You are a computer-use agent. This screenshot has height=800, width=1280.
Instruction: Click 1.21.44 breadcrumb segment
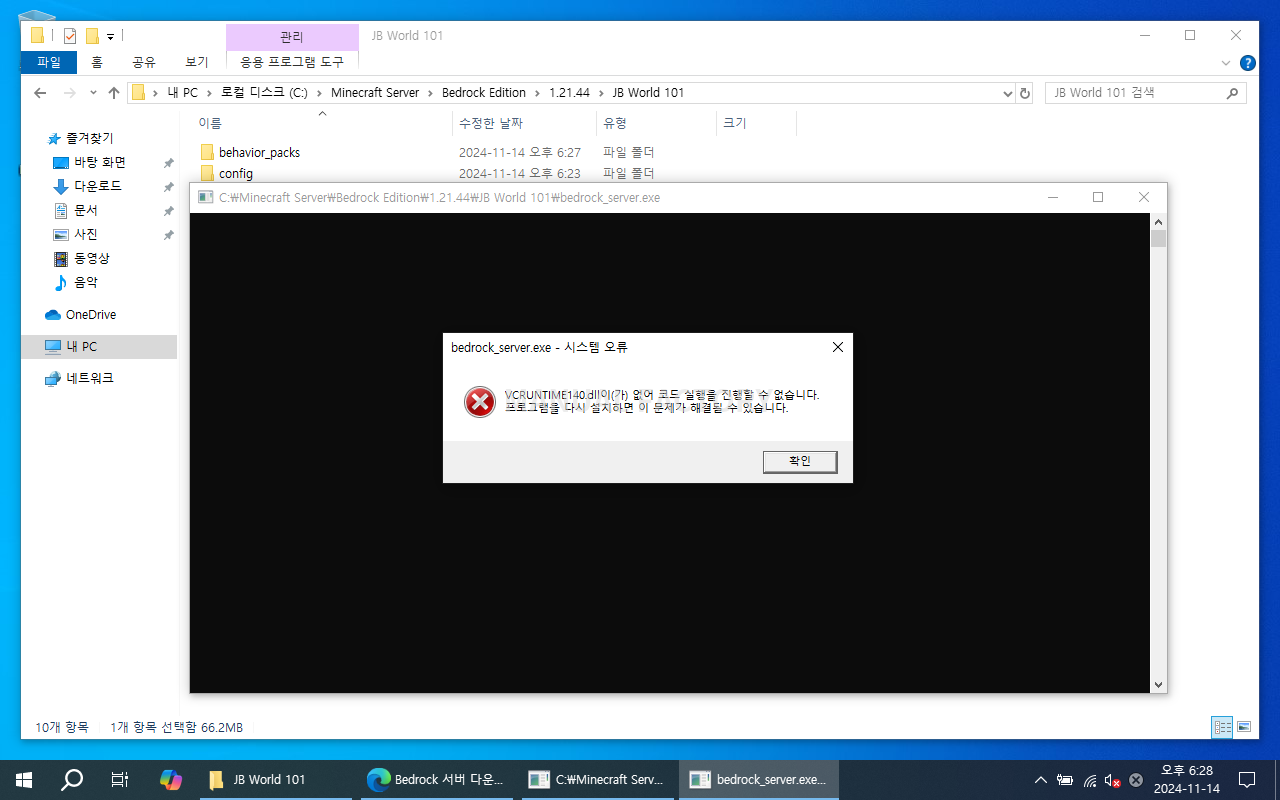(x=569, y=93)
